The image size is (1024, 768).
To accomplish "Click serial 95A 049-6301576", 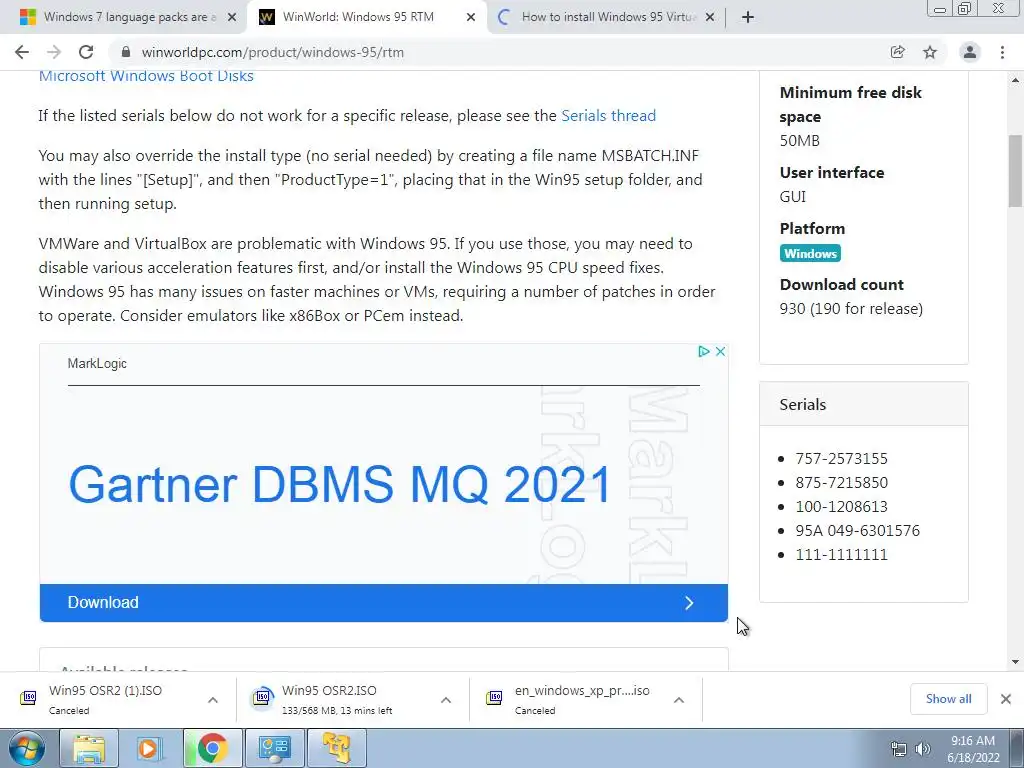I will tap(857, 530).
